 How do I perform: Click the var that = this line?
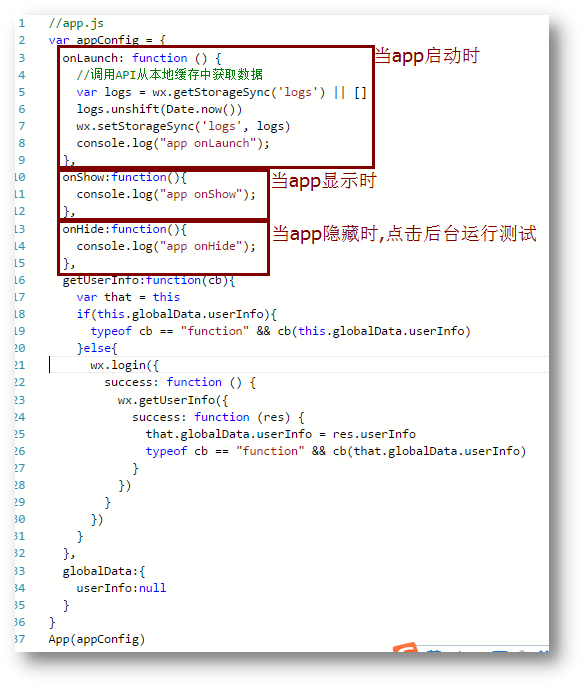tap(128, 297)
